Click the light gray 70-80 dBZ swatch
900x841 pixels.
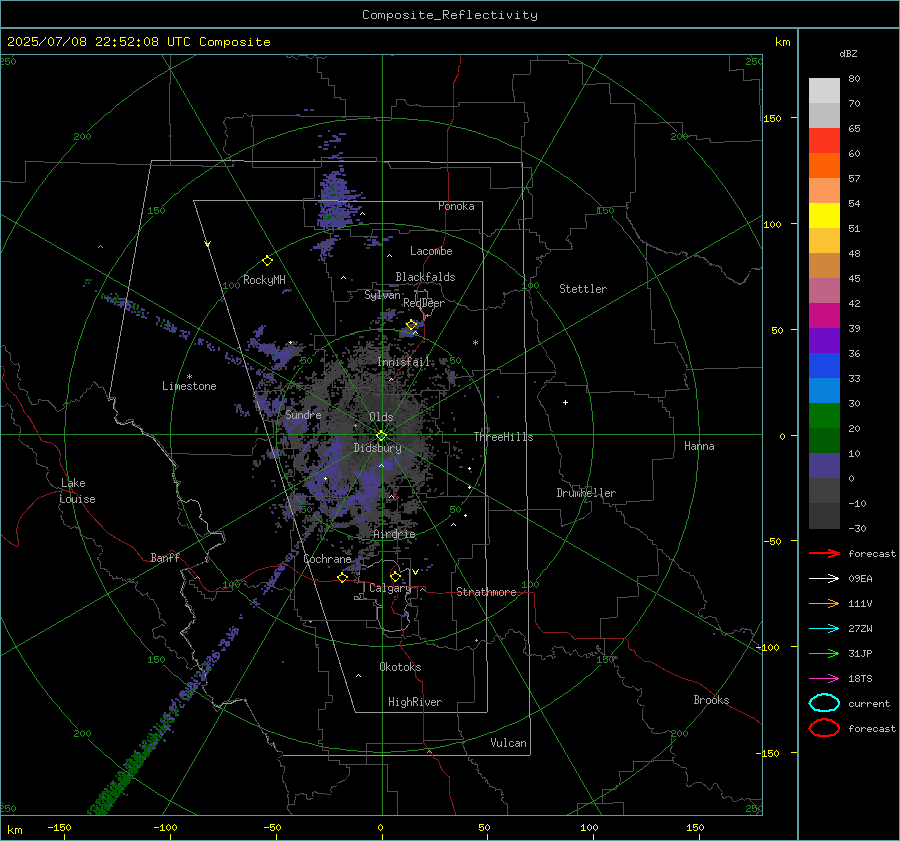(x=824, y=90)
